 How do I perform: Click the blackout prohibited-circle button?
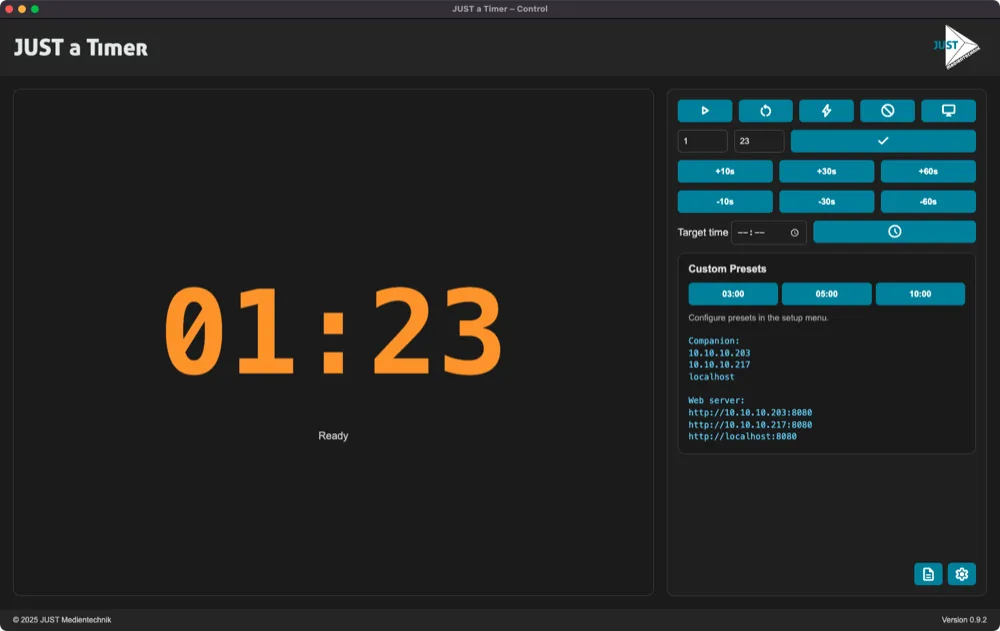[x=887, y=111]
